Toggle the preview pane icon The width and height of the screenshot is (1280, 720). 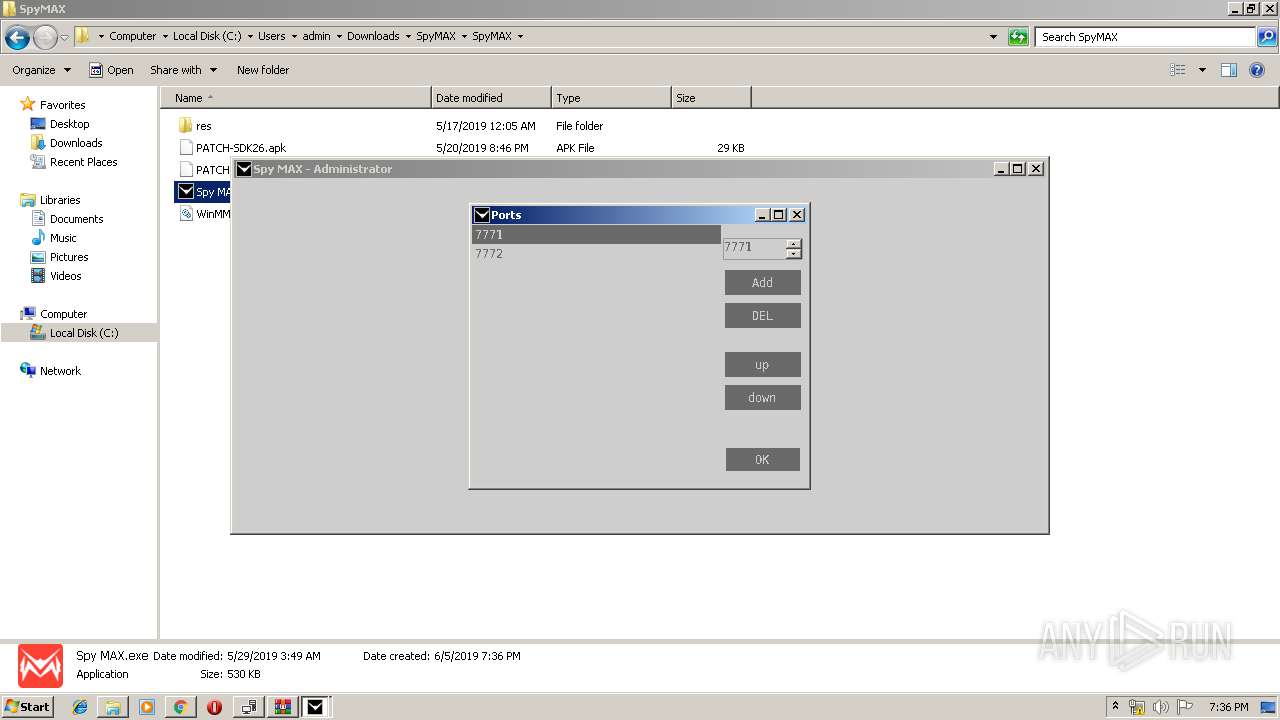click(1229, 70)
